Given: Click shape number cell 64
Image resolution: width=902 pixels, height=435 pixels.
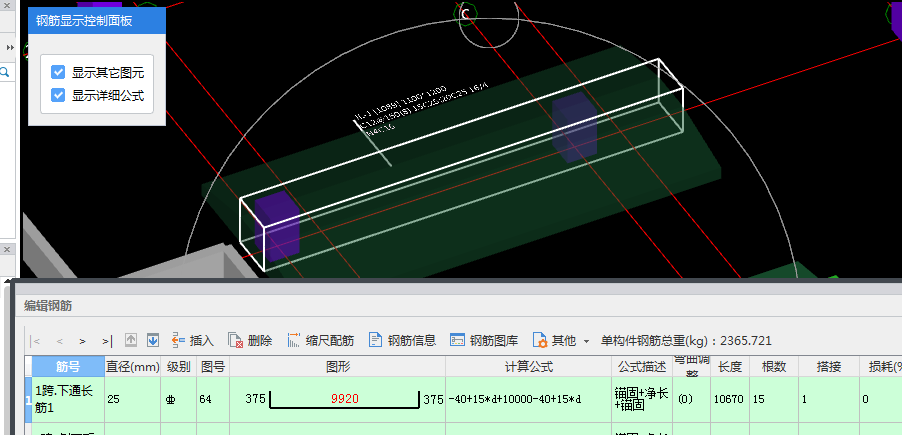Looking at the screenshot, I should 213,399.
